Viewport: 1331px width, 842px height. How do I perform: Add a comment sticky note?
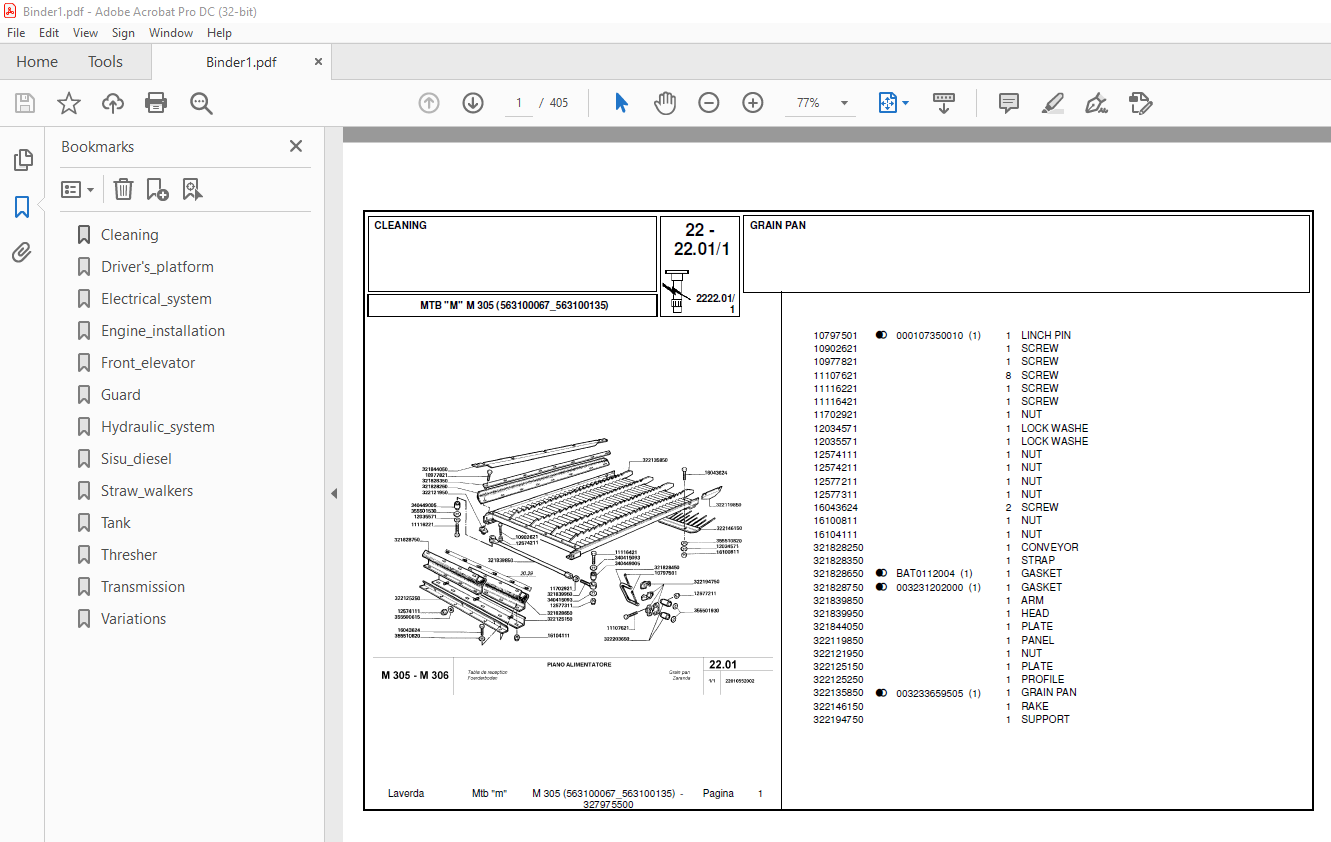click(x=1009, y=103)
